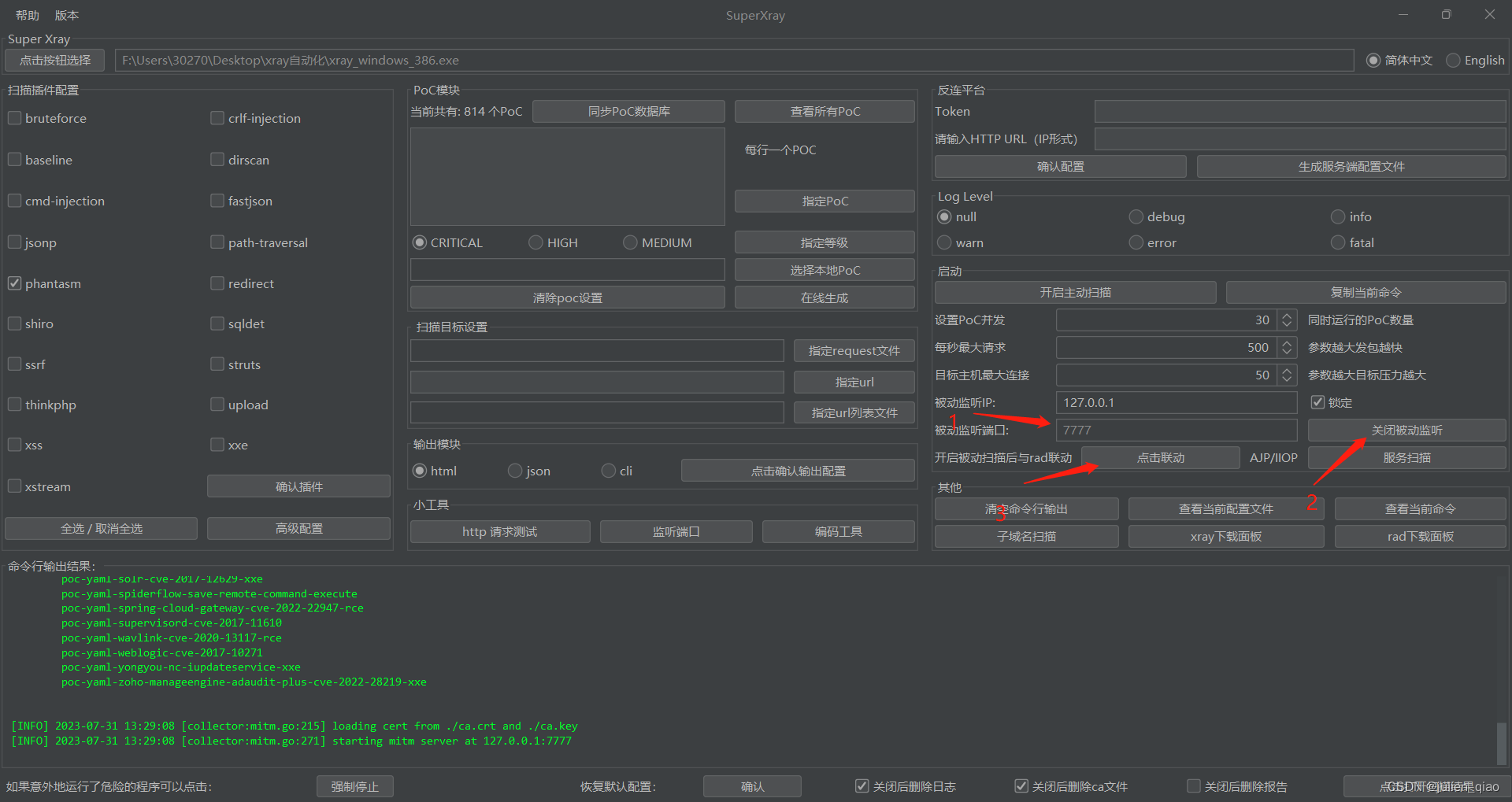Open the 帮助 menu
This screenshot has width=1512, height=802.
[27, 15]
